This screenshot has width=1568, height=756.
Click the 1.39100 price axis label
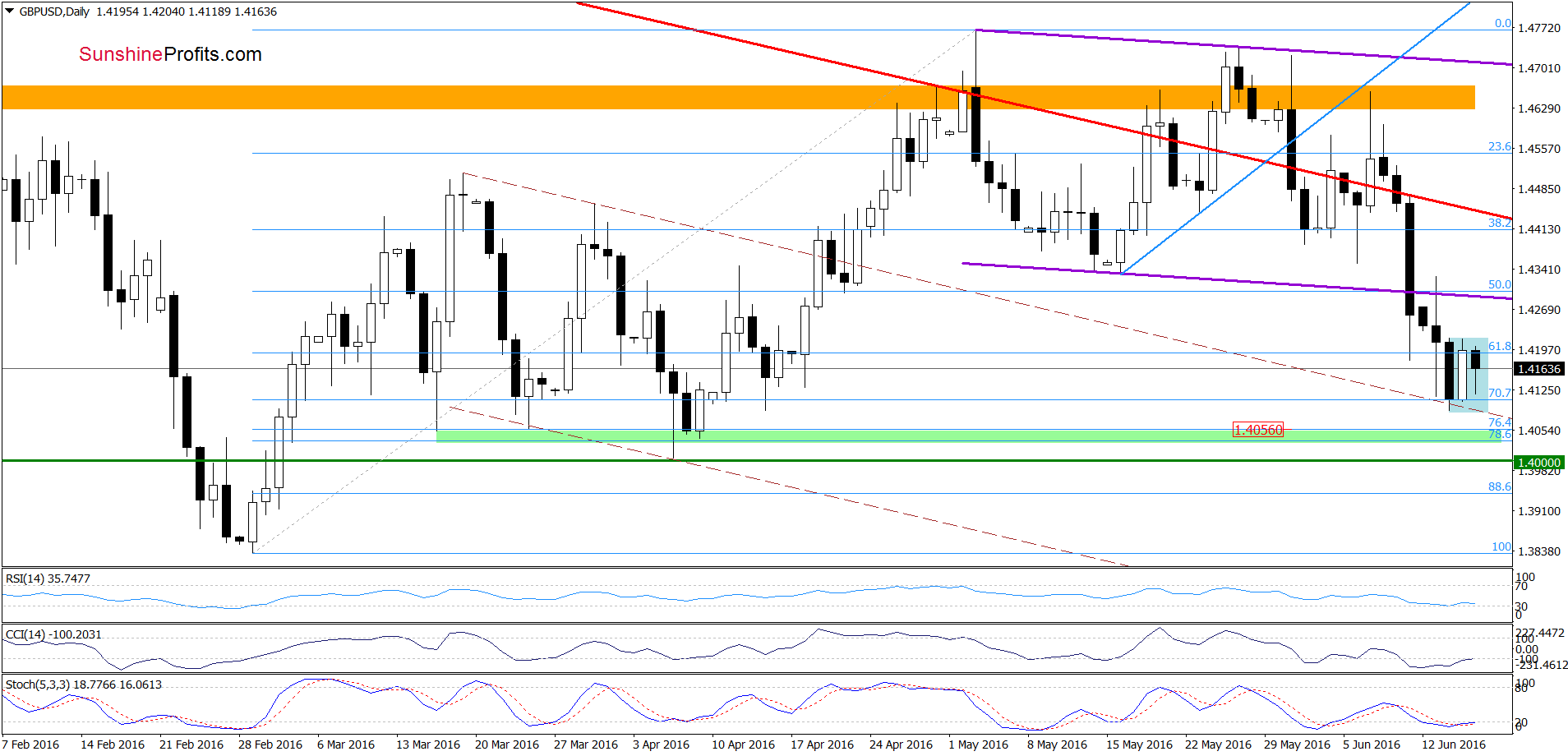[1538, 511]
